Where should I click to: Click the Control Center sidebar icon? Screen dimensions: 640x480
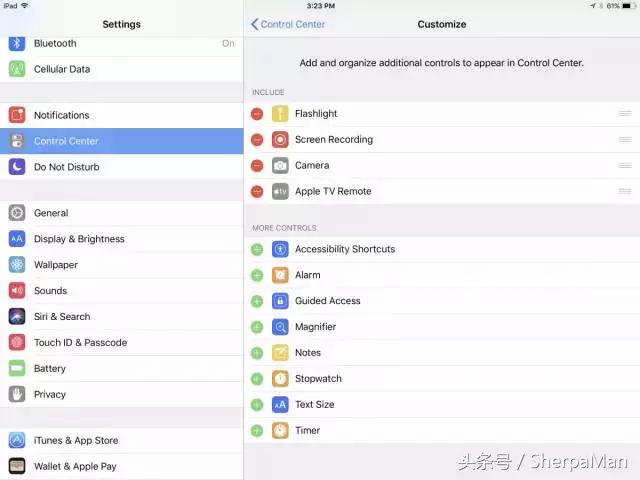(17, 141)
